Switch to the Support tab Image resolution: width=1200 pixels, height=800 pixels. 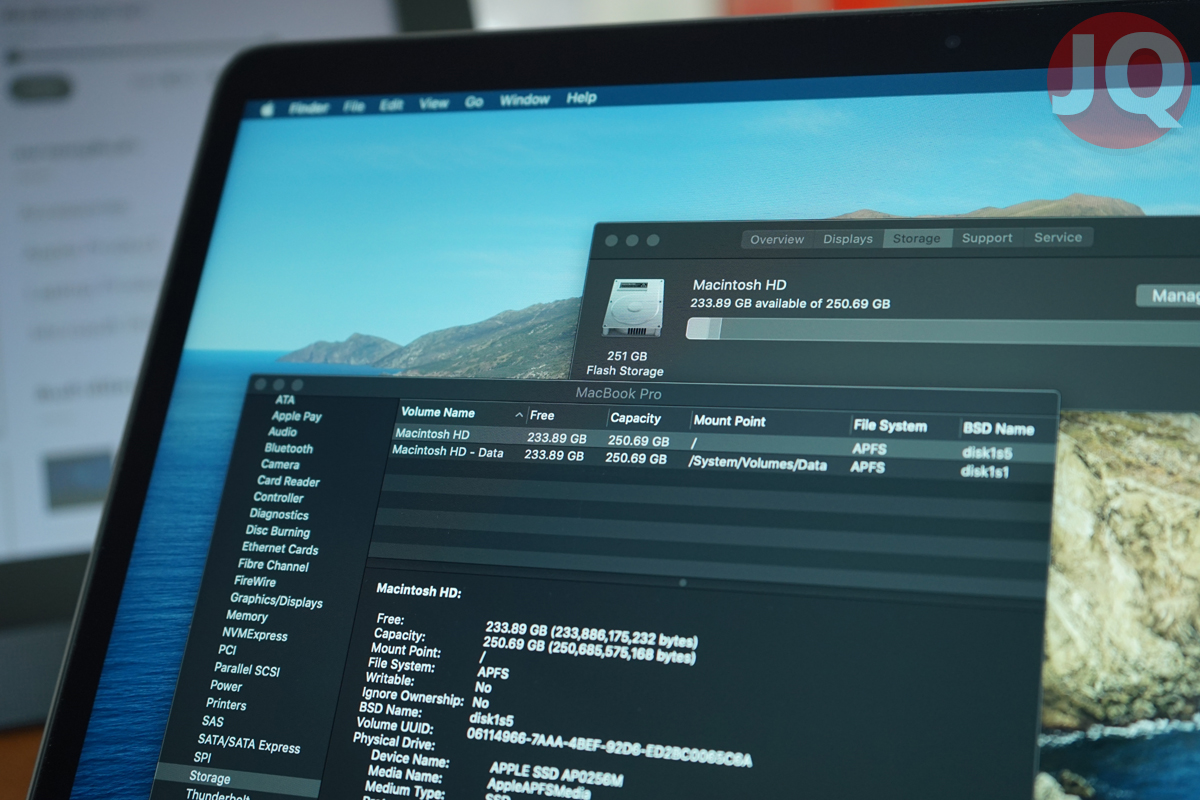pyautogui.click(x=987, y=238)
